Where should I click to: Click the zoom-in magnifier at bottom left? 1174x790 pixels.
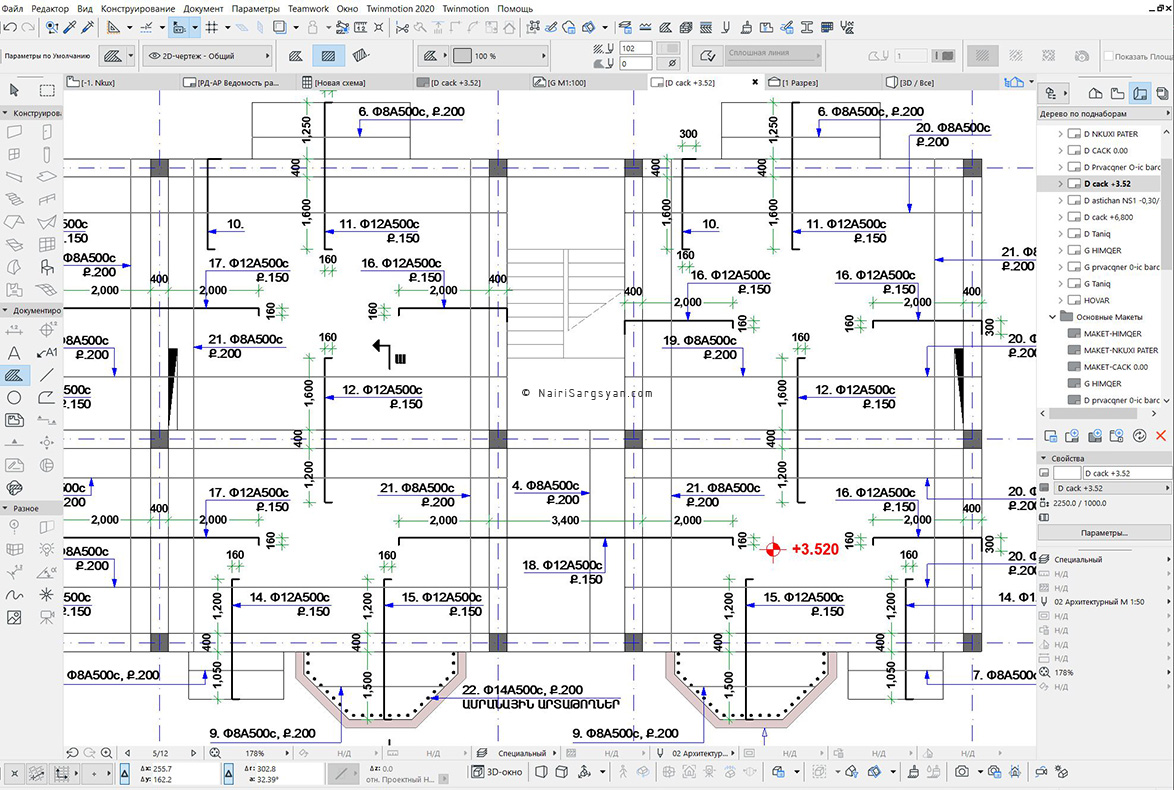106,753
